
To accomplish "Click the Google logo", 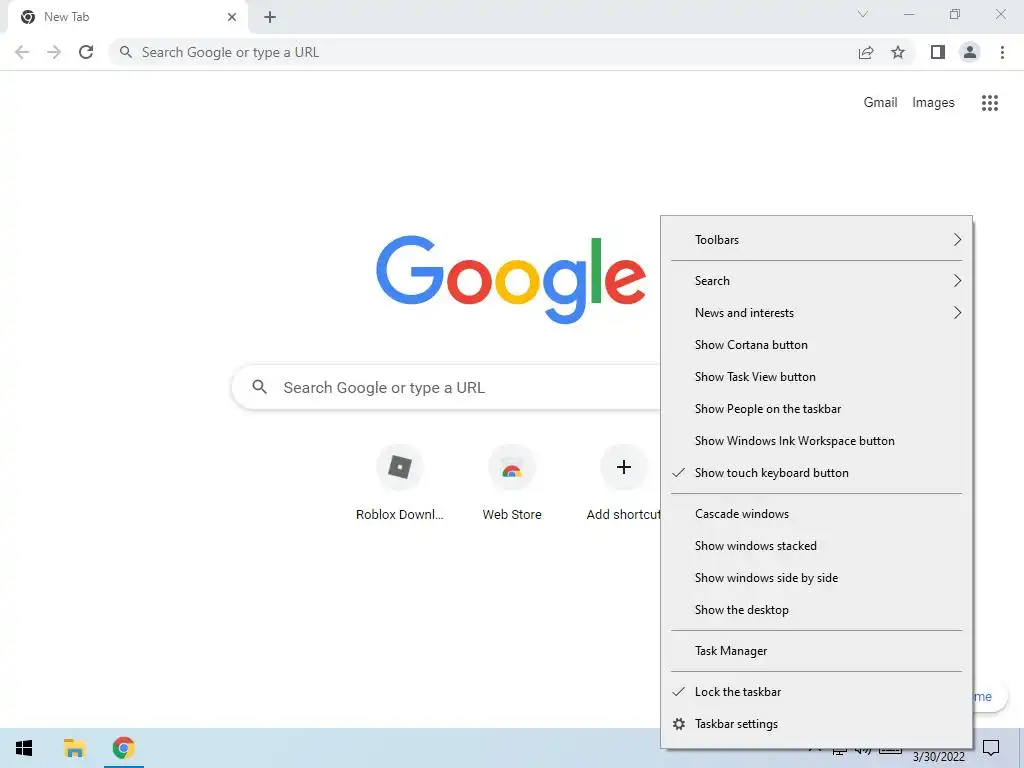I will [x=511, y=280].
